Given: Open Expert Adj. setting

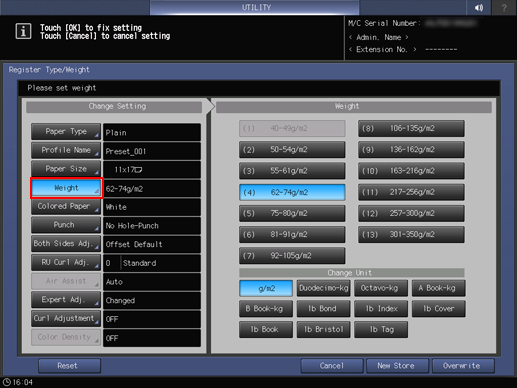Looking at the screenshot, I should tap(66, 300).
